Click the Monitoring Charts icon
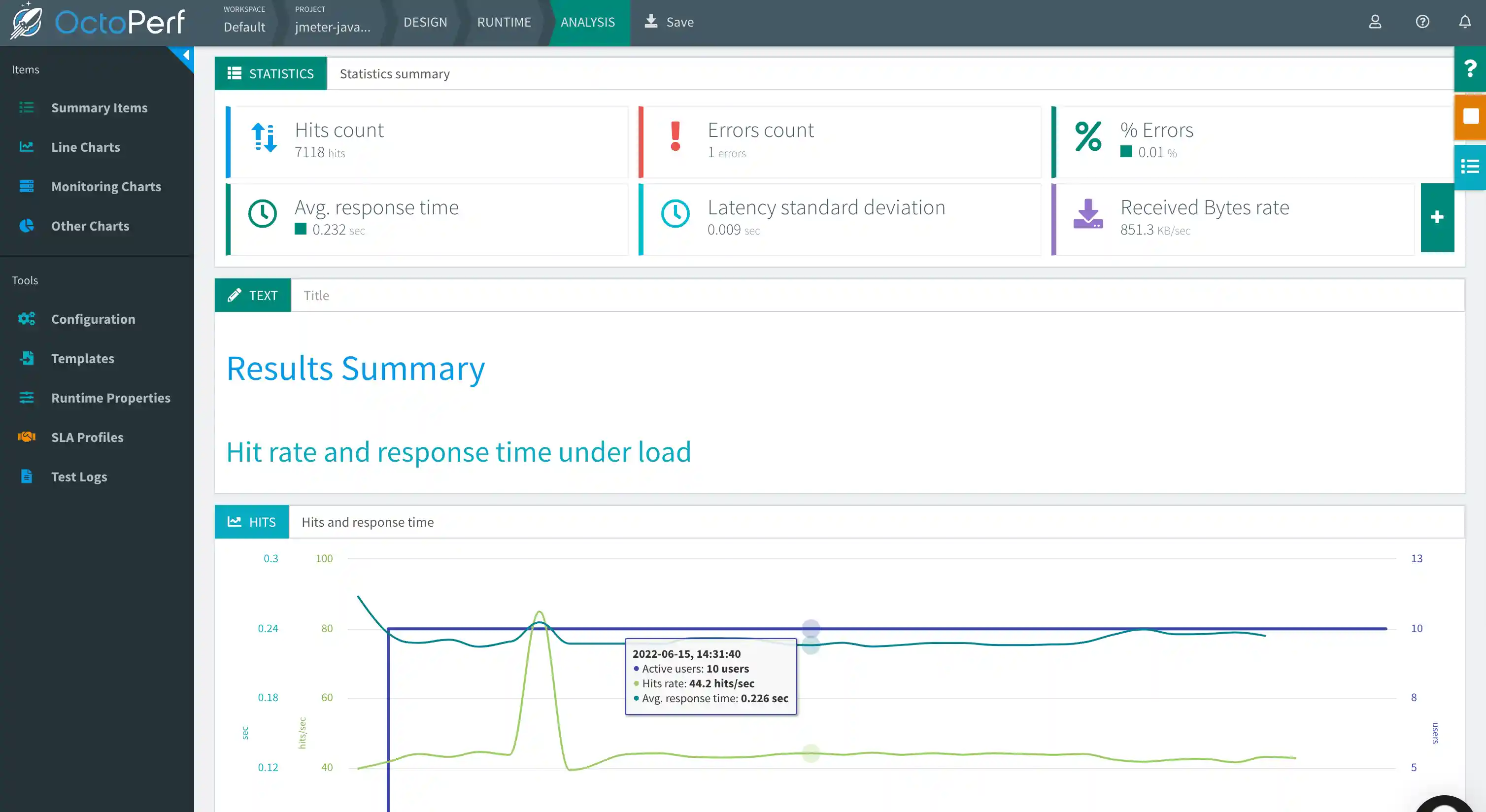This screenshot has width=1486, height=812. pyautogui.click(x=26, y=186)
